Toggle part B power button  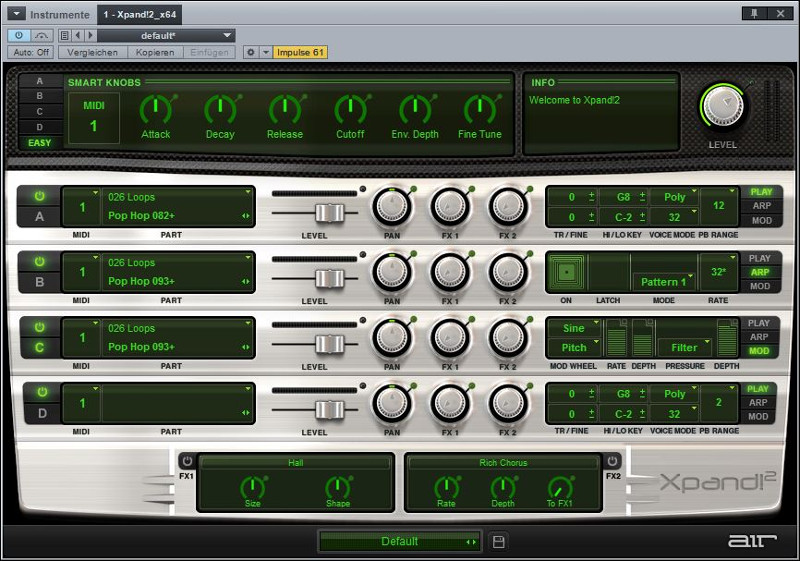click(39, 262)
